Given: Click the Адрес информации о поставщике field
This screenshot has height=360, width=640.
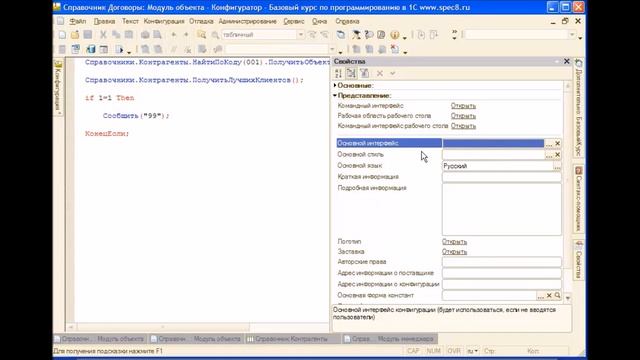Looking at the screenshot, I should pyautogui.click(x=502, y=273).
